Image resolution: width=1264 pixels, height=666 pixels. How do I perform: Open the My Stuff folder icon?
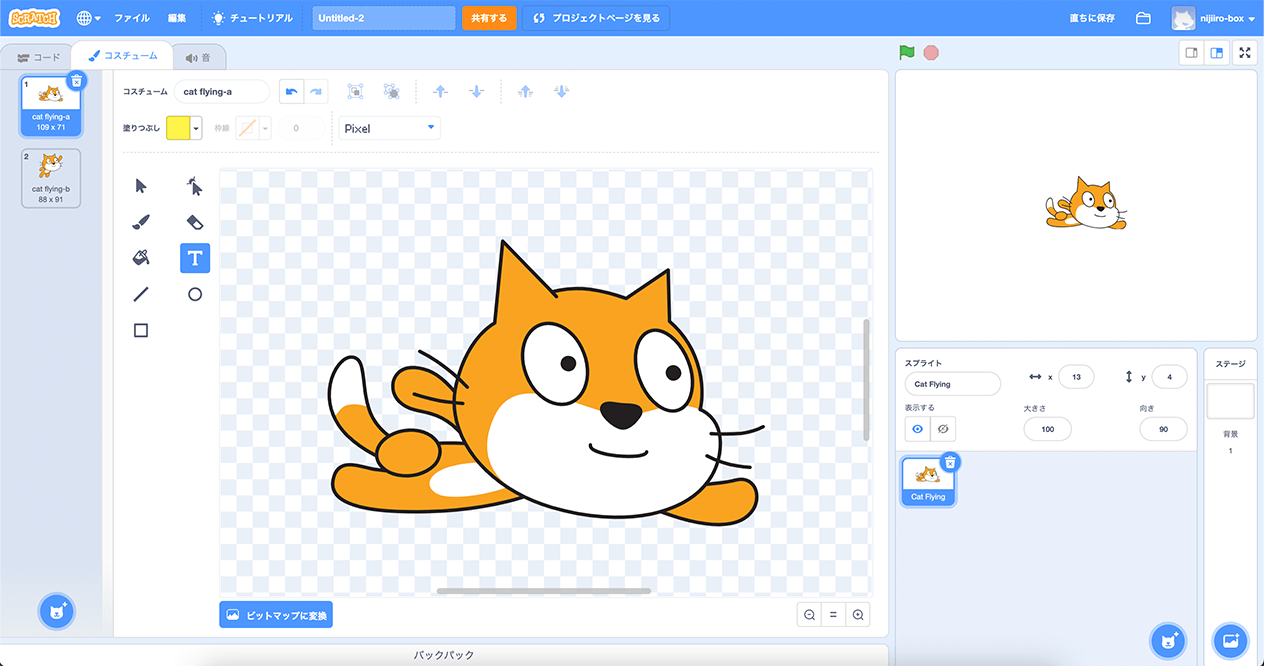[x=1143, y=18]
